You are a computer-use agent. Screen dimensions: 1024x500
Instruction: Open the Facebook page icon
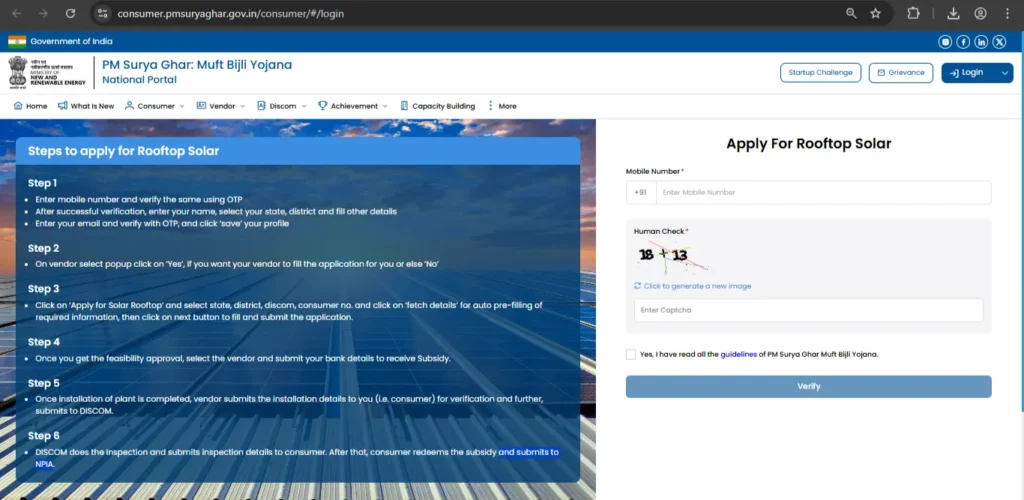point(963,41)
